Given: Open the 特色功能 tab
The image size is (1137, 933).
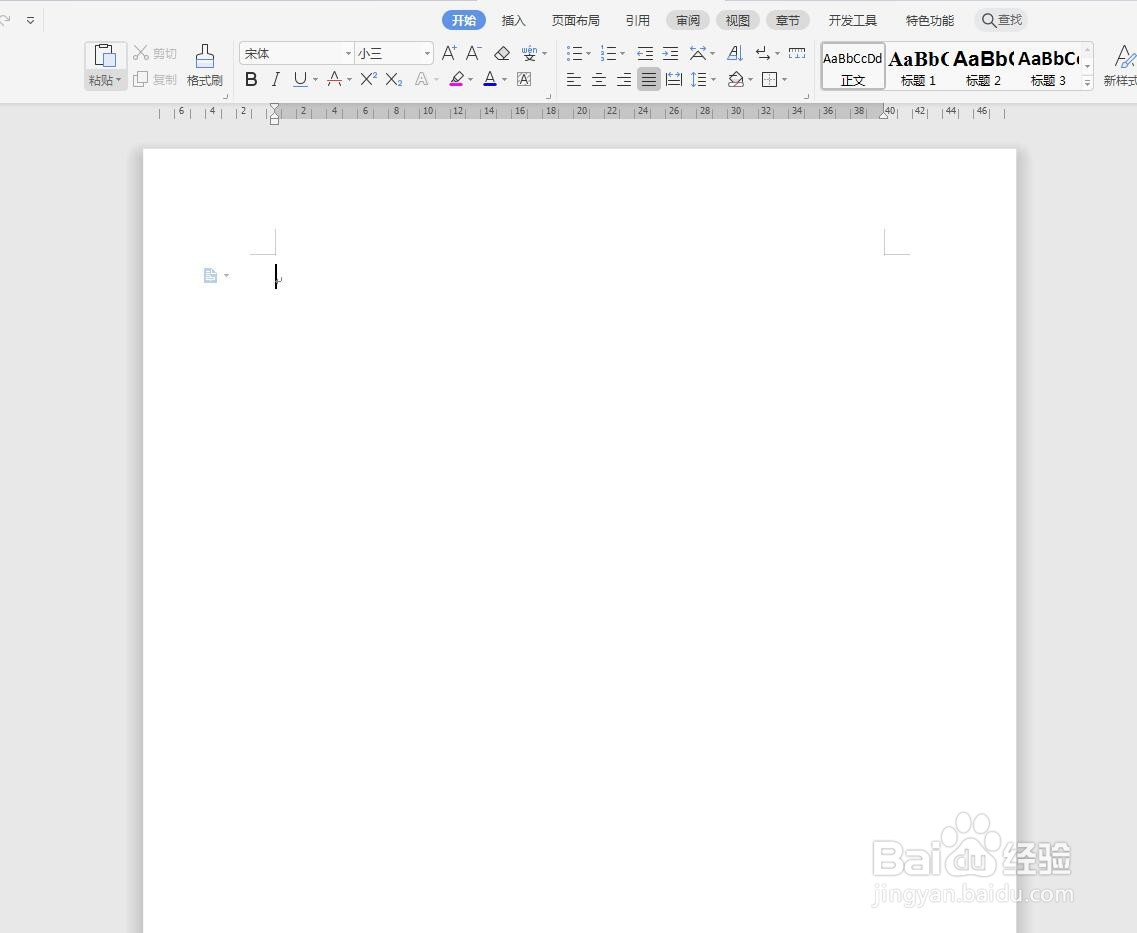Looking at the screenshot, I should (x=930, y=20).
